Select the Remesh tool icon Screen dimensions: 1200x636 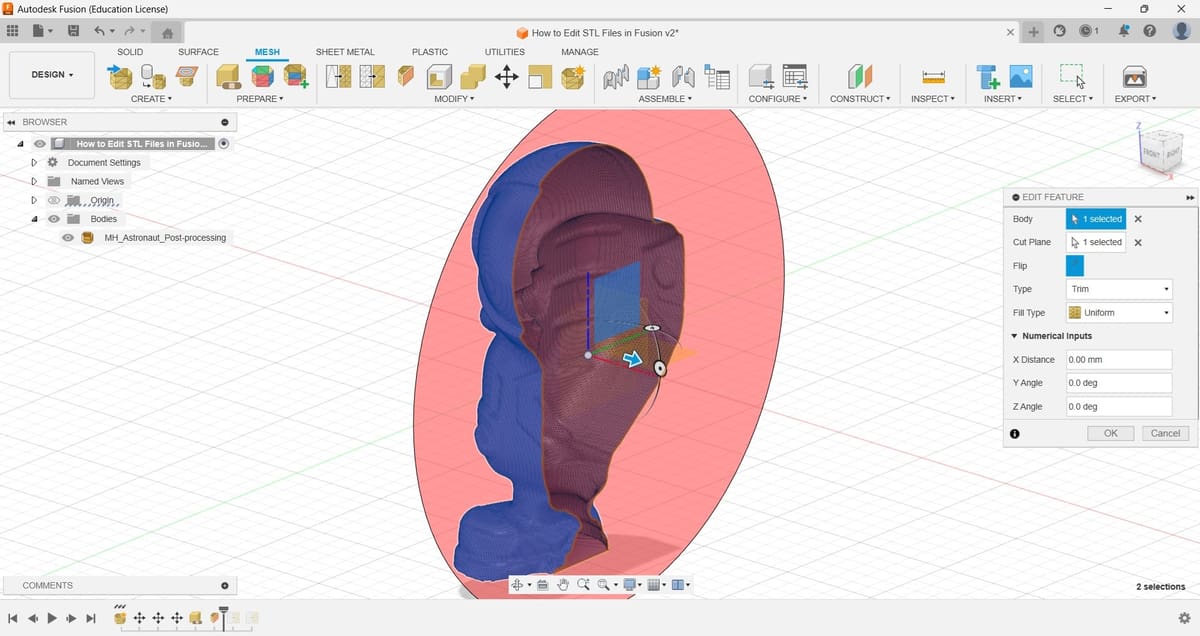coord(339,76)
